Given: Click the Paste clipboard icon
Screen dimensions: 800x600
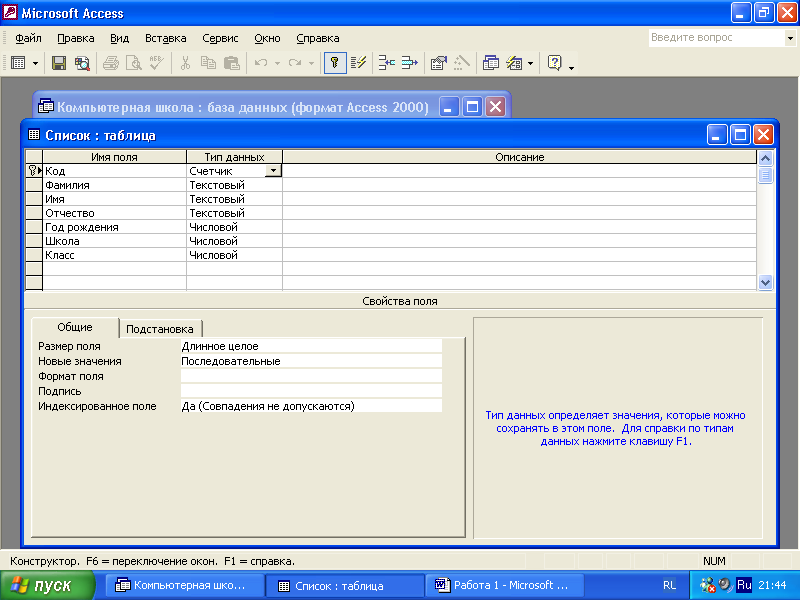Looking at the screenshot, I should click(x=232, y=63).
